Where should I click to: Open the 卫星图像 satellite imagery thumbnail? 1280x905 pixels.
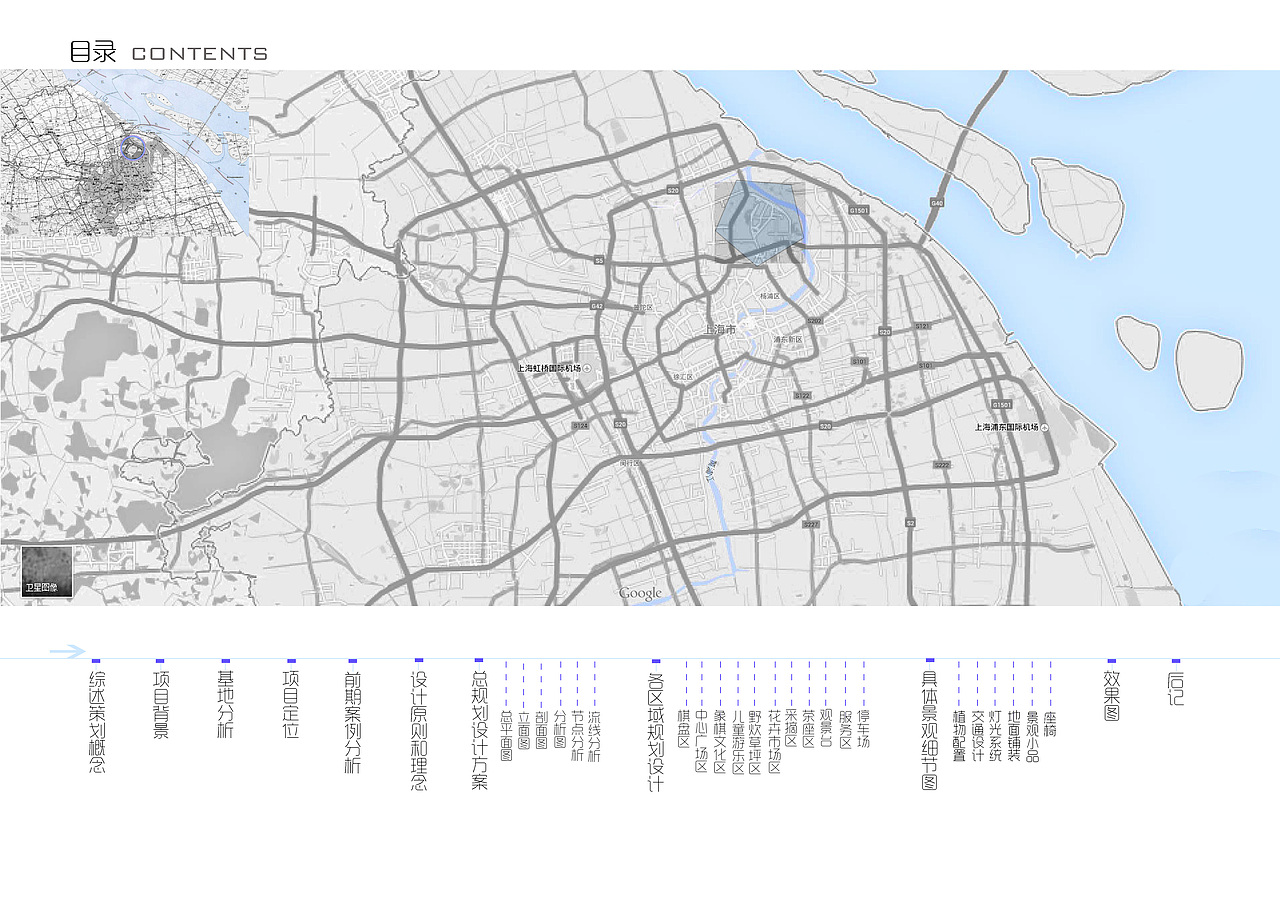point(48,572)
